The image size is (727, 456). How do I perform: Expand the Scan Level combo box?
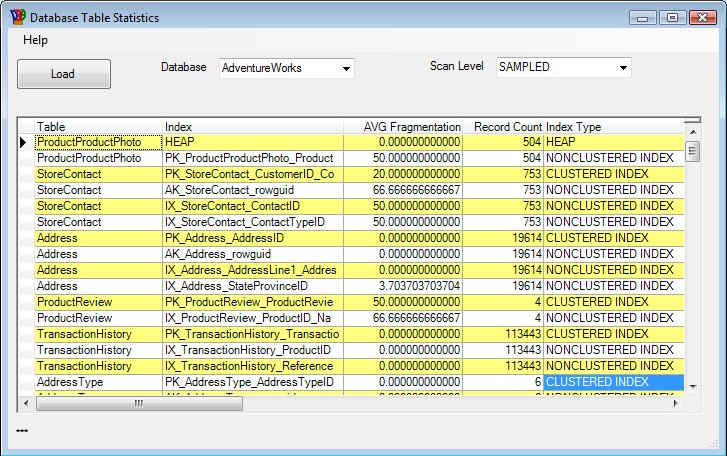(x=623, y=68)
